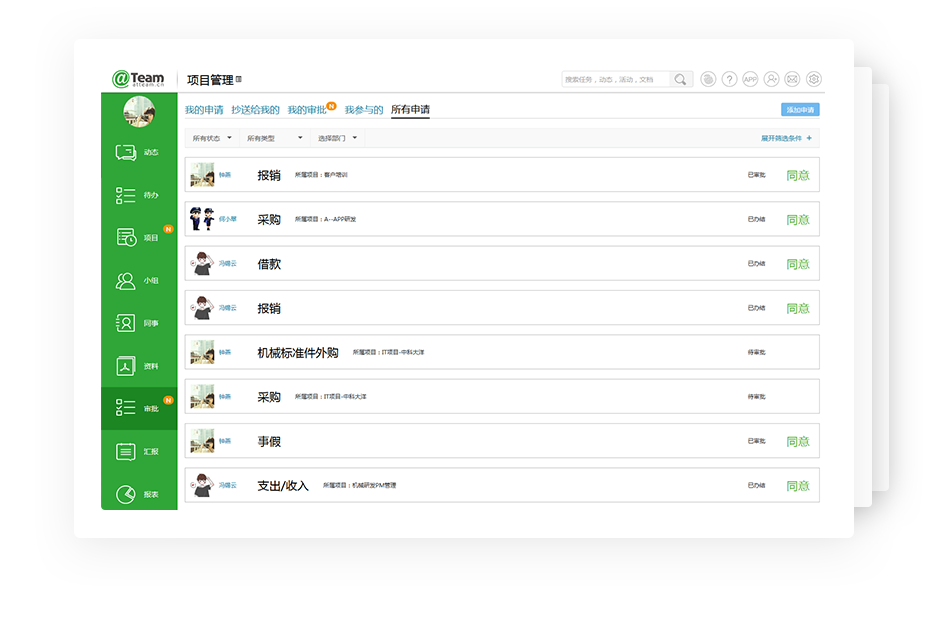Click the 添加申请 button
The width and height of the screenshot is (940, 618).
pyautogui.click(x=800, y=110)
